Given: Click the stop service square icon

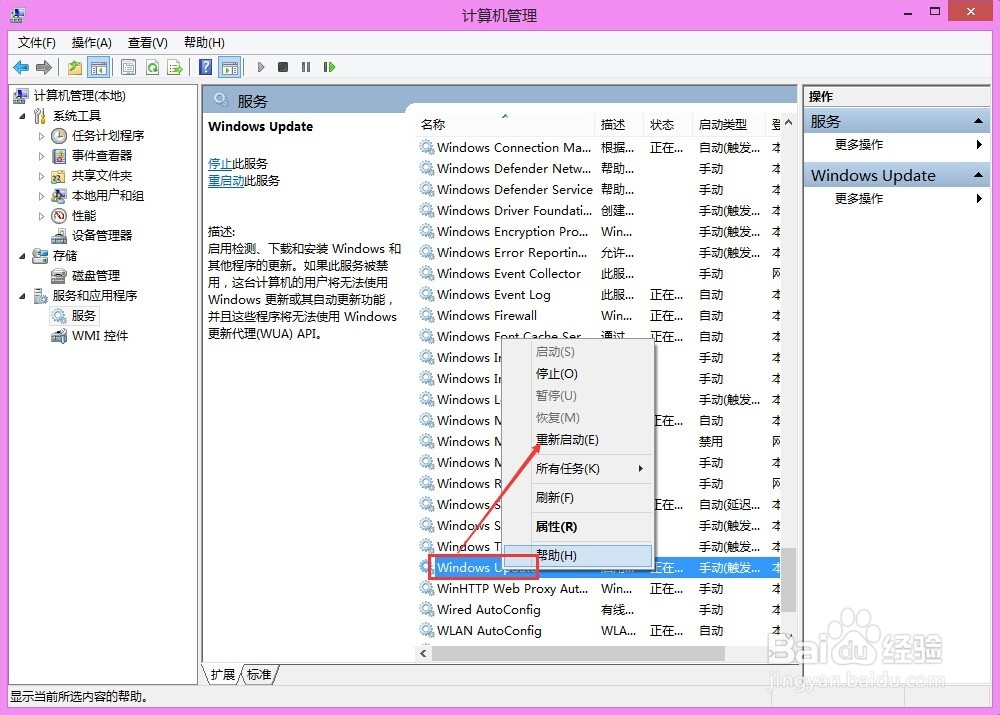Looking at the screenshot, I should tap(283, 67).
